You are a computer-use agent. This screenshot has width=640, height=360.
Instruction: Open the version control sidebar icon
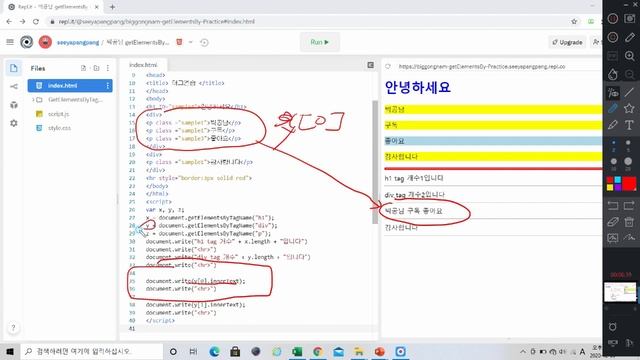(x=14, y=87)
